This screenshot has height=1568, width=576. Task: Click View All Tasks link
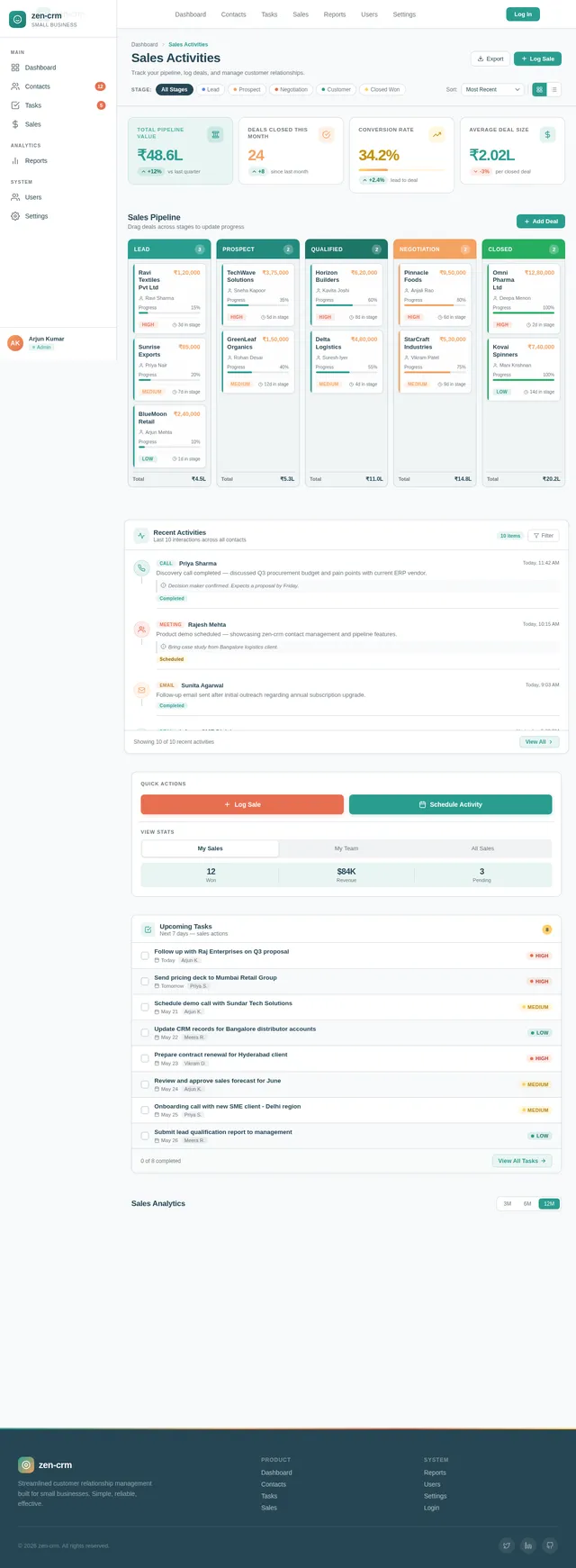point(522,1161)
